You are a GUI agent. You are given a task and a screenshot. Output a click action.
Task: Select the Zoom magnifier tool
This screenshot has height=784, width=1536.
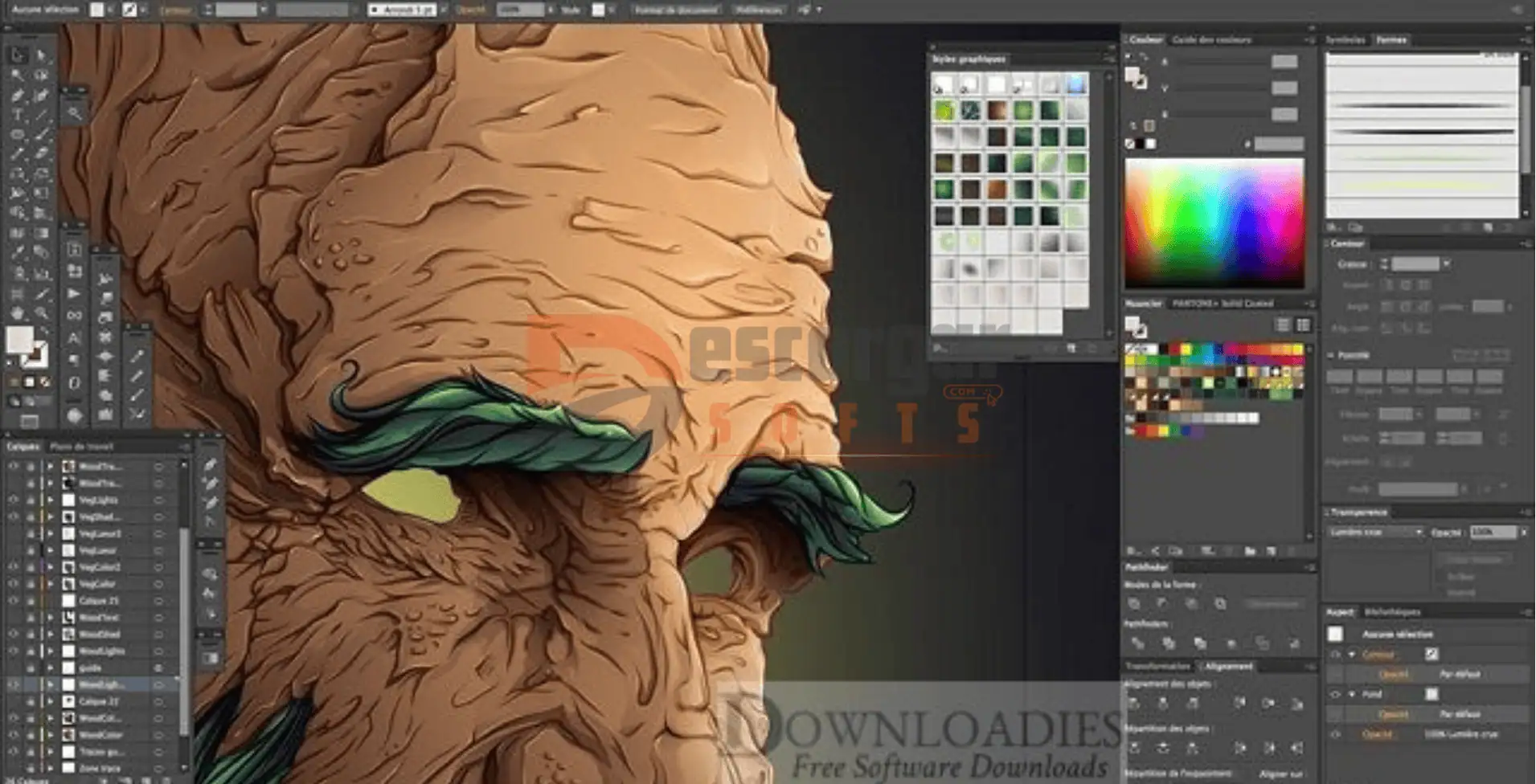click(41, 313)
